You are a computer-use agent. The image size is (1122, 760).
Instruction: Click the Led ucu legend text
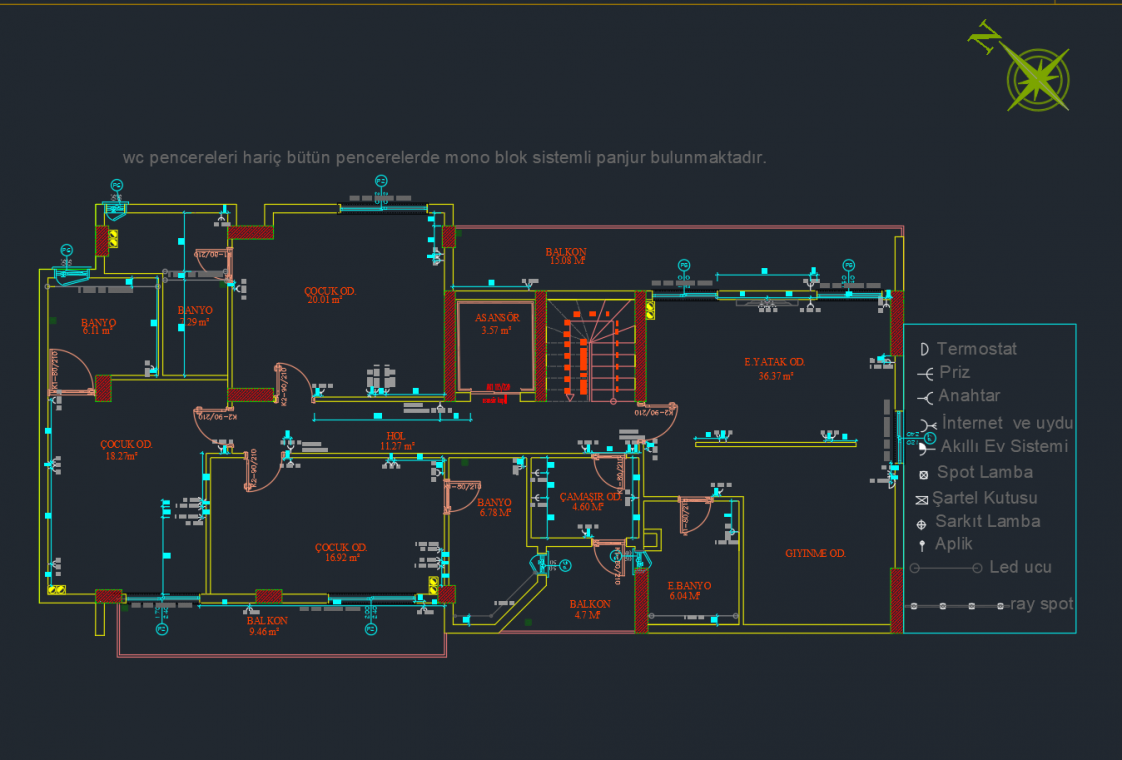click(1020, 567)
